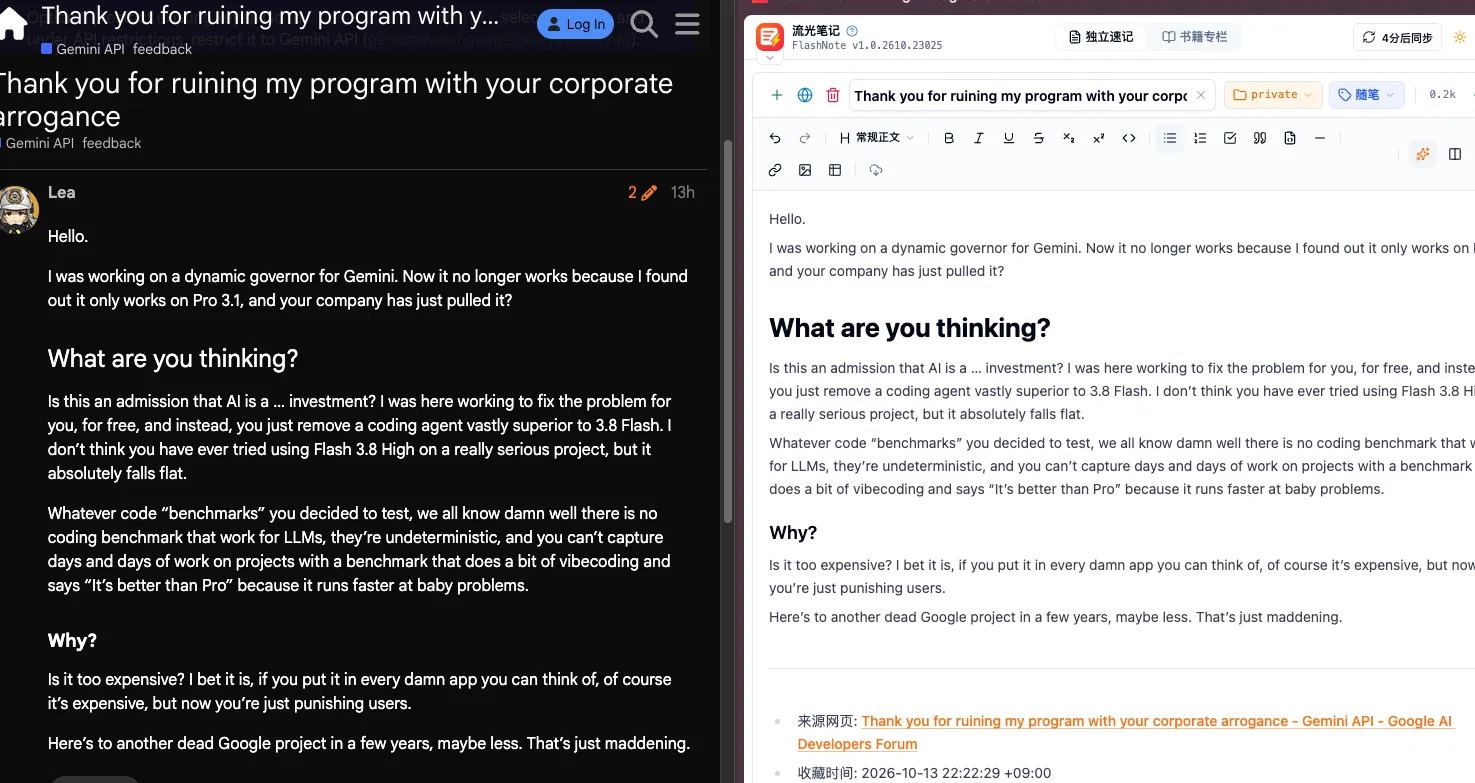The width and height of the screenshot is (1475, 783).
Task: Undo the last edit in FlashNote
Action: (775, 138)
